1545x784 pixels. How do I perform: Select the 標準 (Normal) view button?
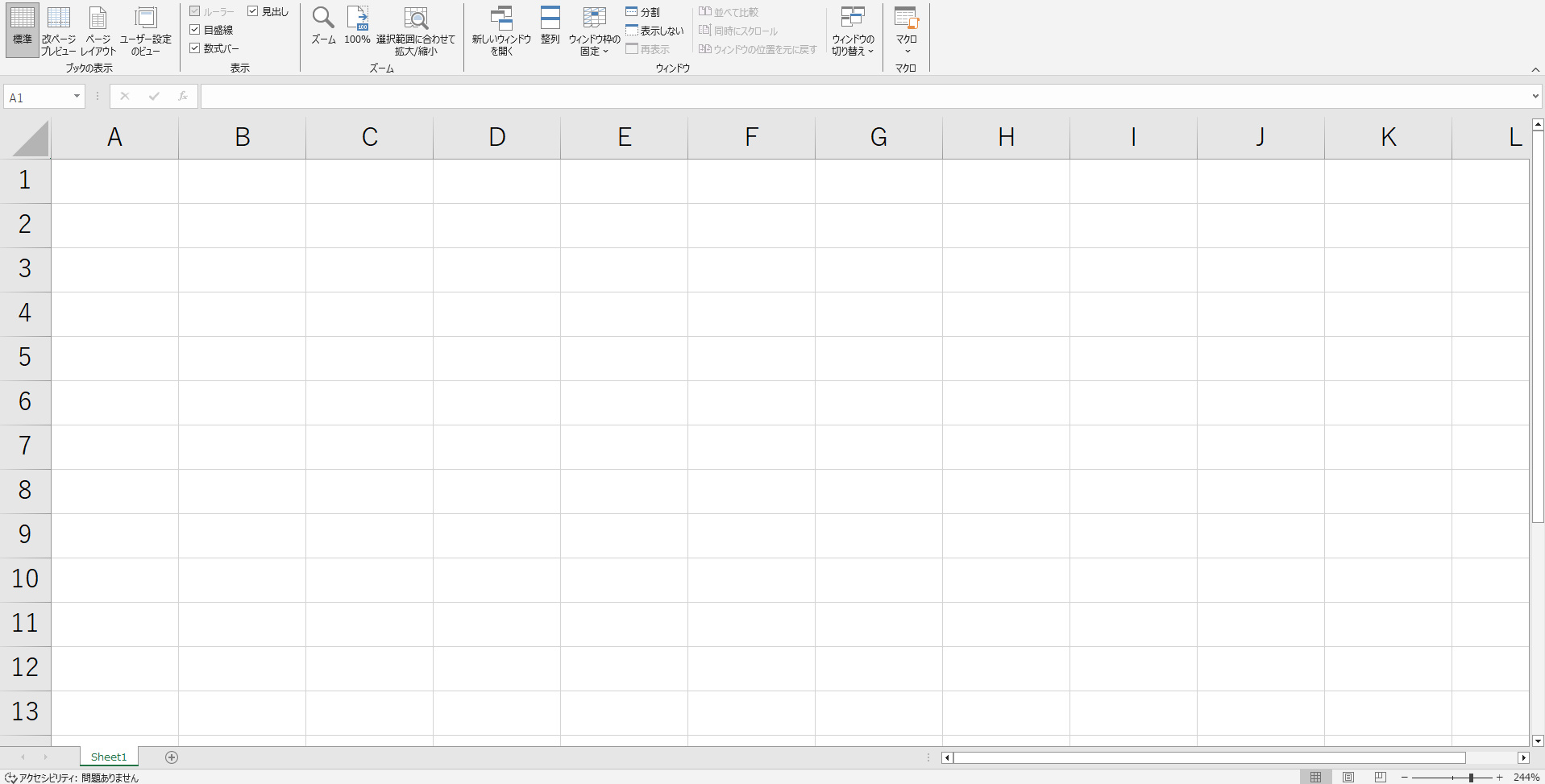pos(23,30)
